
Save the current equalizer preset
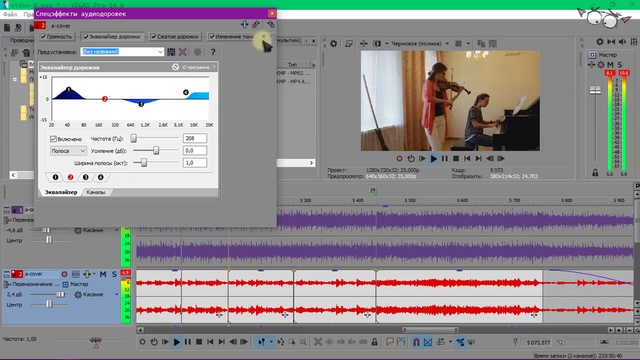pyautogui.click(x=171, y=52)
